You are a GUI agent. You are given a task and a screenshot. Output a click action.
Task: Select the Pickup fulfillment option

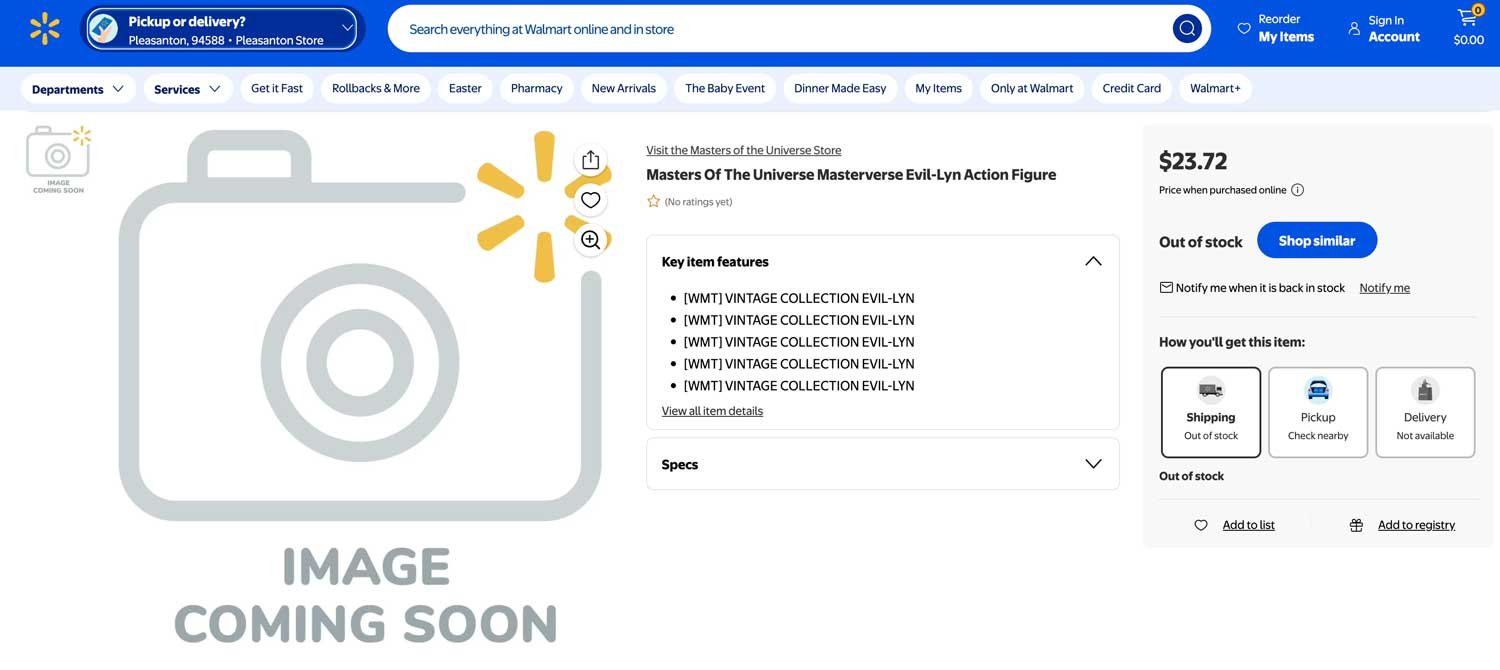(1317, 412)
